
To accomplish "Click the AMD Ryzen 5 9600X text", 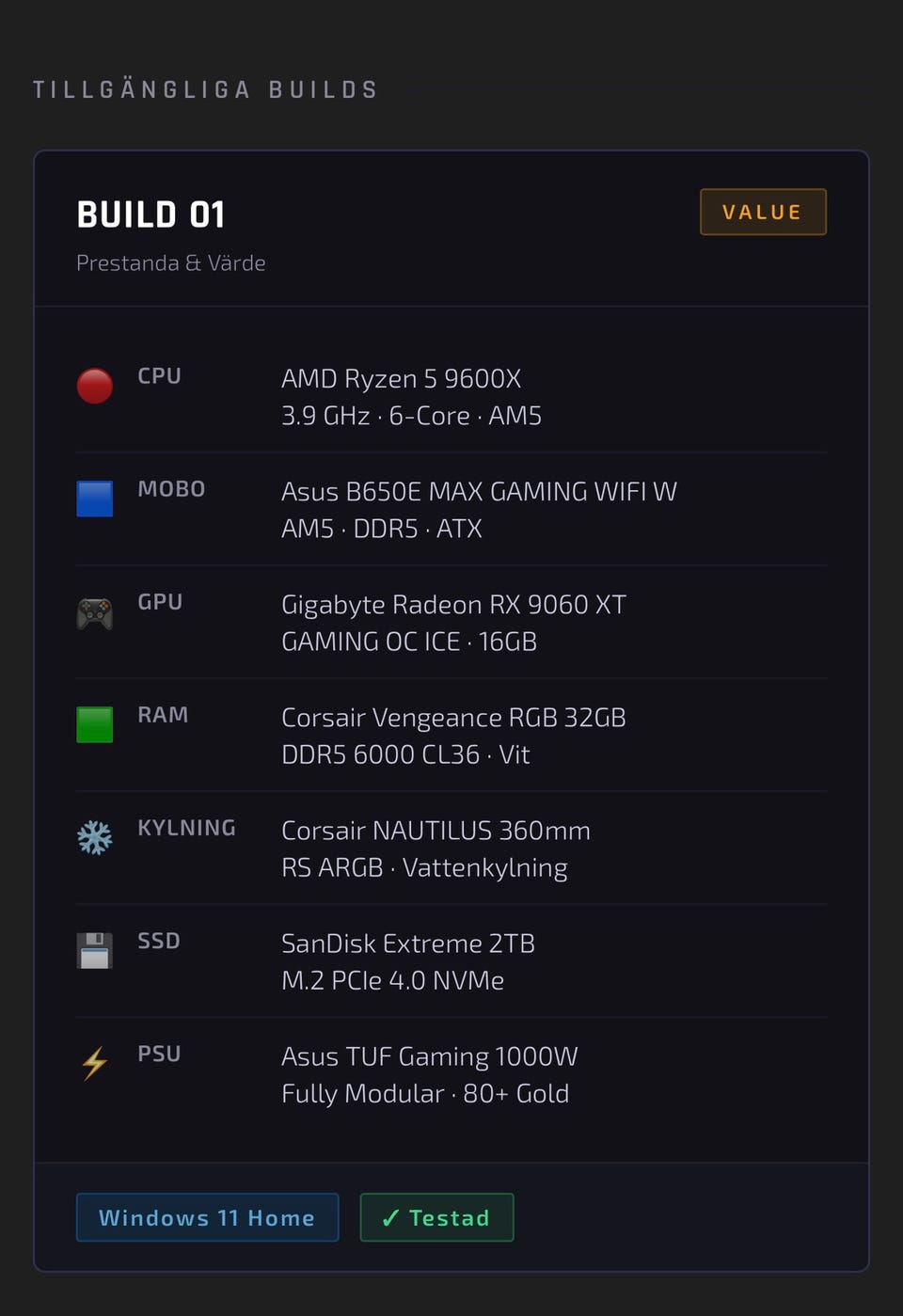I will point(401,378).
